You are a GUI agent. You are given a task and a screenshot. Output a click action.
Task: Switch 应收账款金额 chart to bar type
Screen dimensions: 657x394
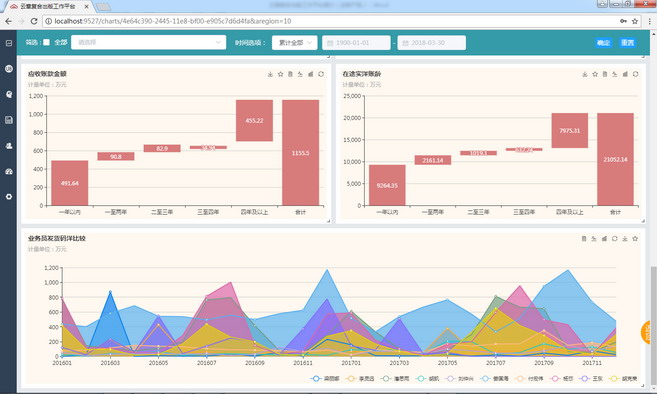click(310, 74)
